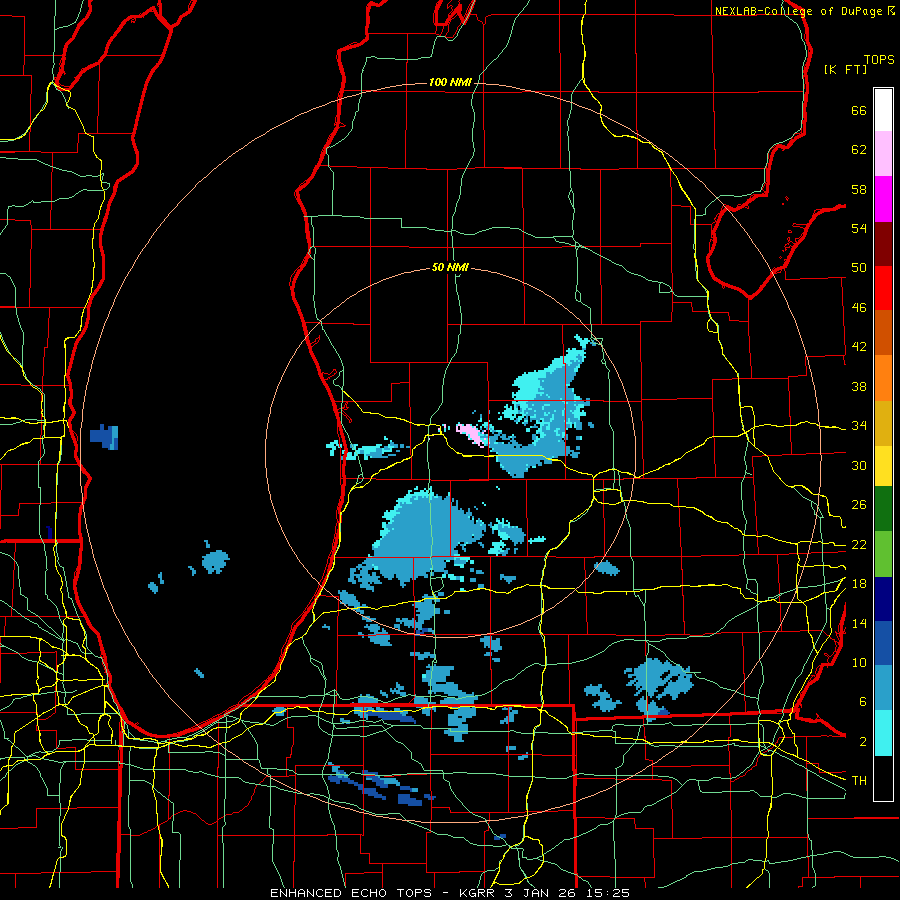Click legend value 22
Screen dimensions: 900x900
(859, 544)
